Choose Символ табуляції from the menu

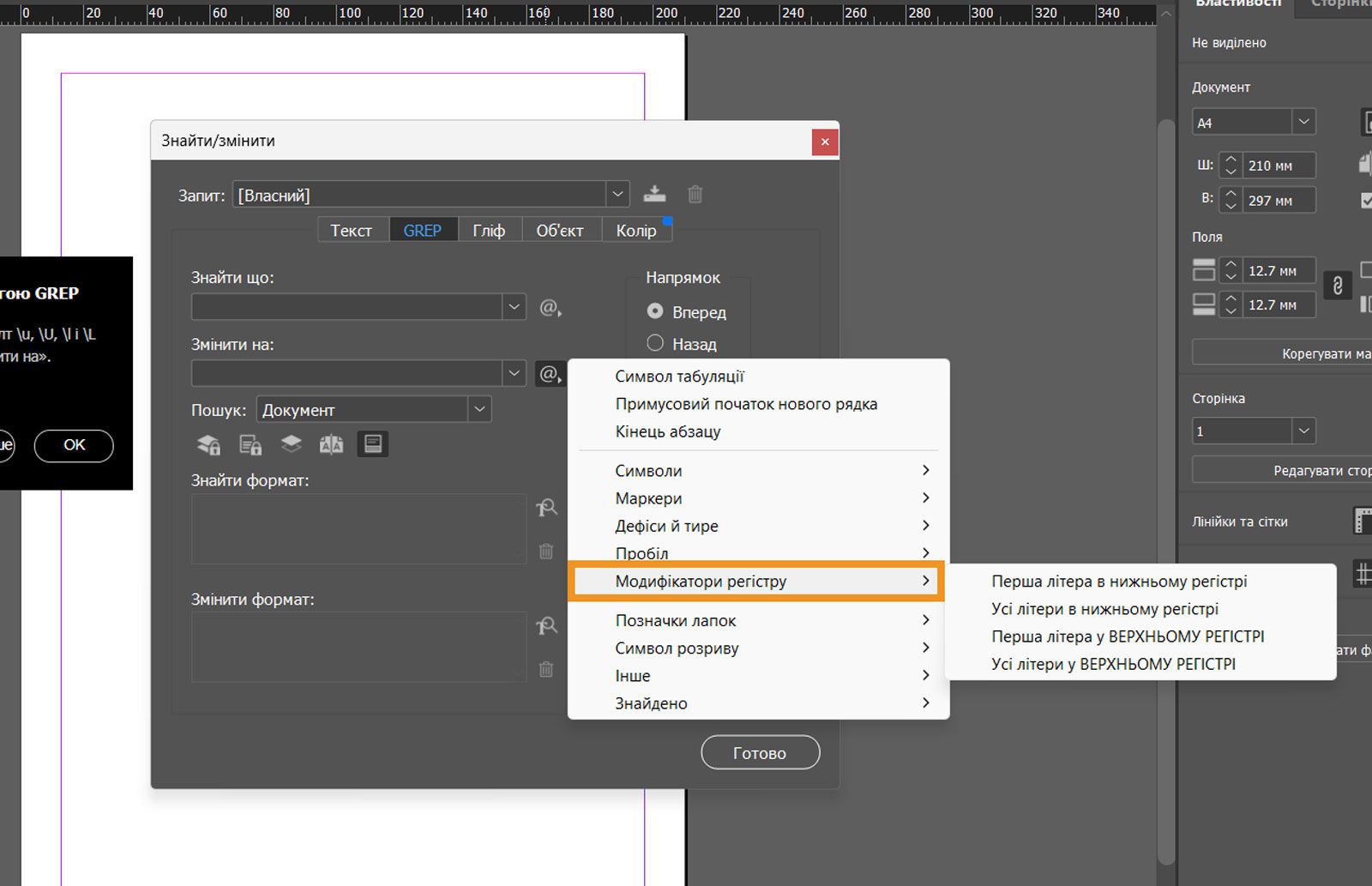point(759,377)
